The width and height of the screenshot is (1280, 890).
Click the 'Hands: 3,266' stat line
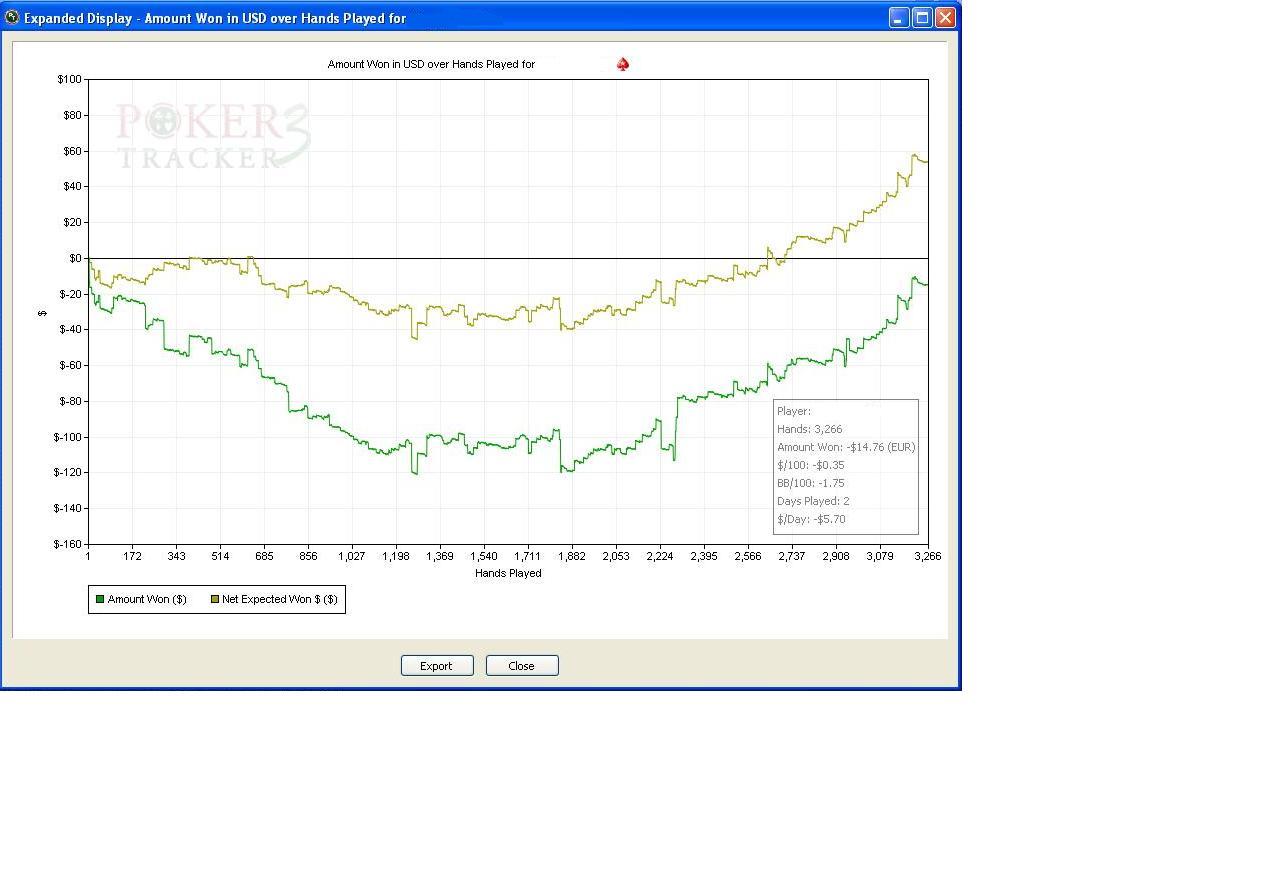coord(810,429)
